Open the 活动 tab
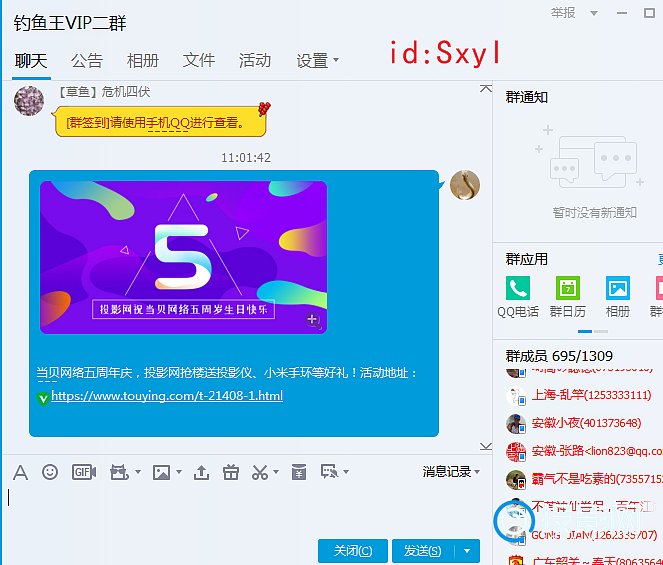 [x=255, y=60]
